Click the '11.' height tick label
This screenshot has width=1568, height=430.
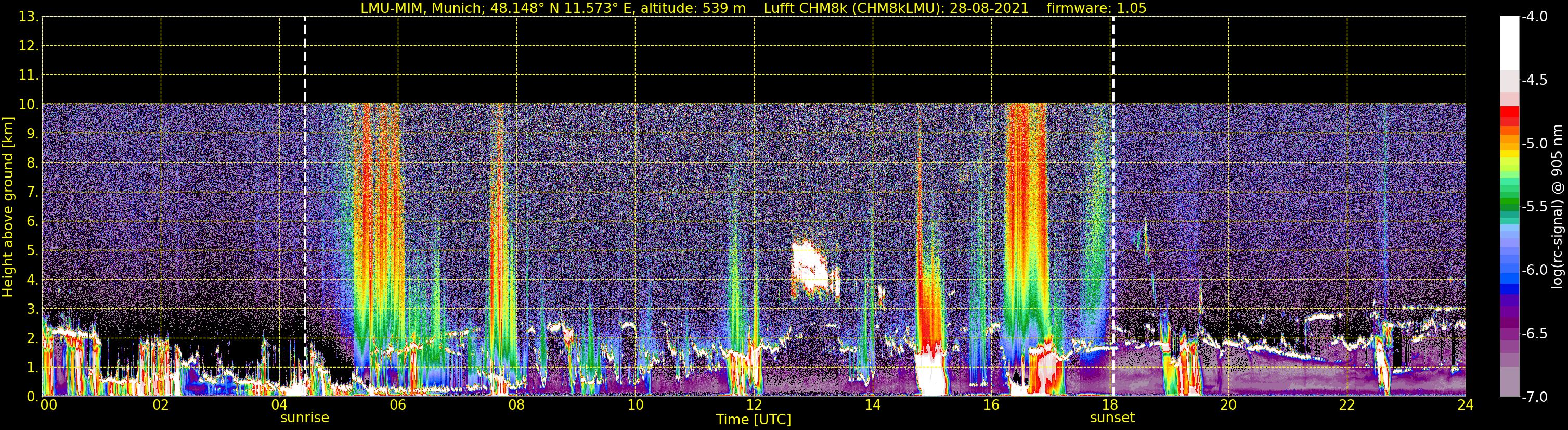[29, 75]
